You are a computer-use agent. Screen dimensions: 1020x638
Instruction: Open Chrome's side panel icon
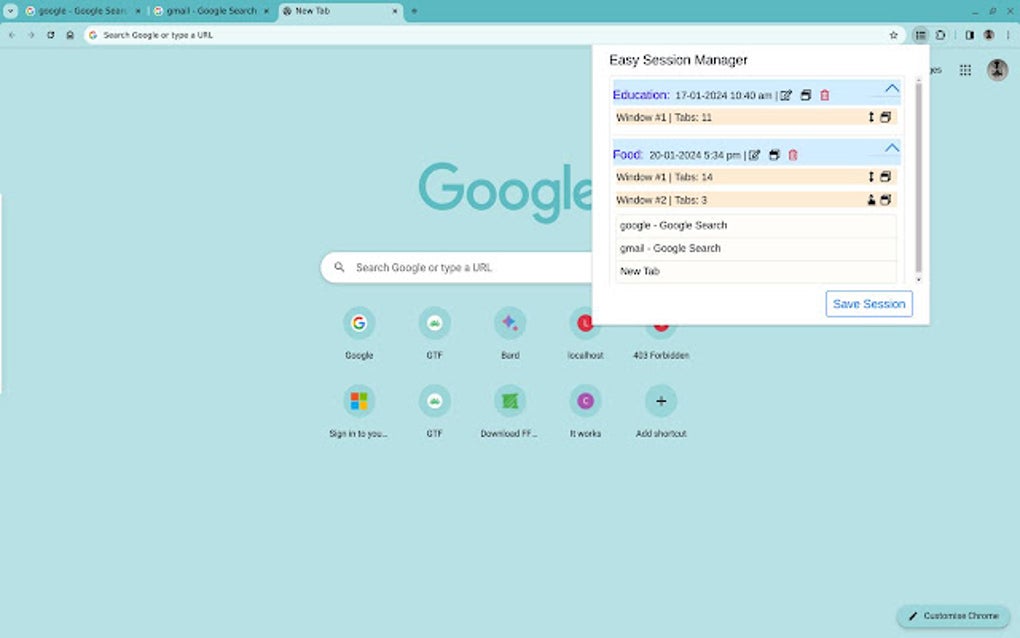click(970, 34)
